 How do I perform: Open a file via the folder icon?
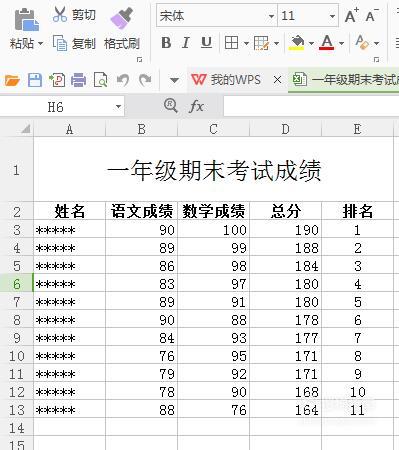12,80
